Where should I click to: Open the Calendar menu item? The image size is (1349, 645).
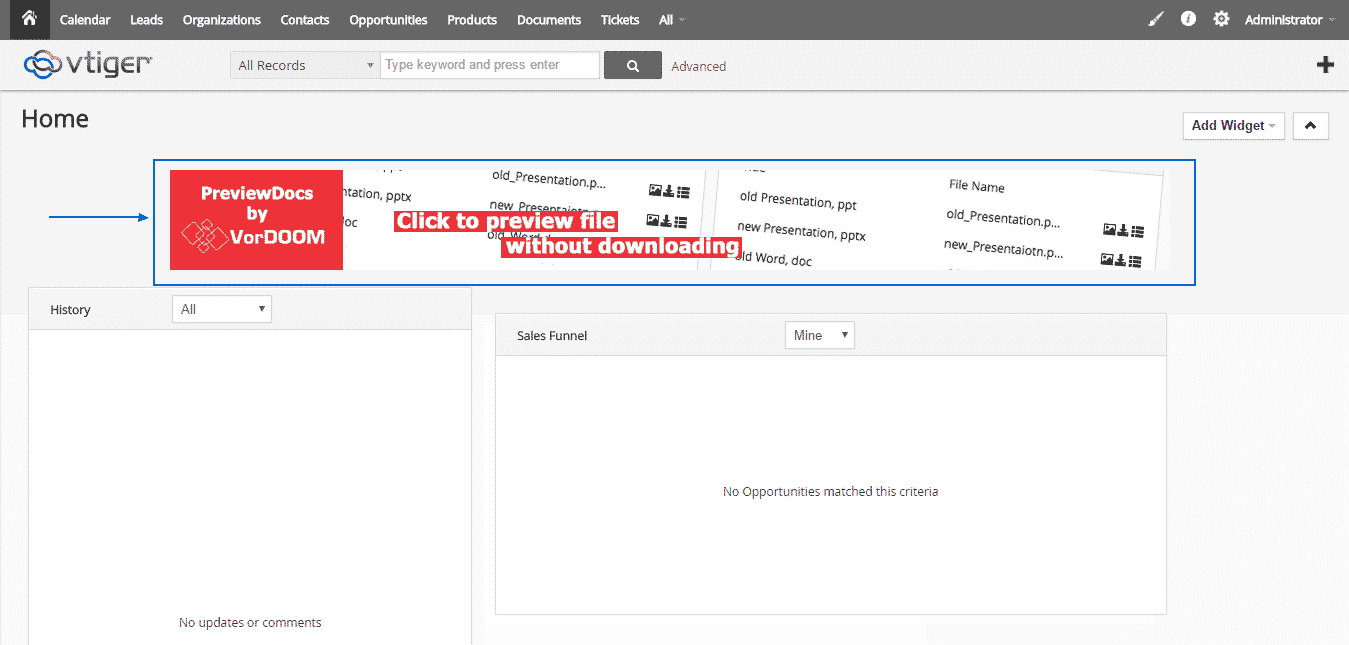(x=85, y=20)
